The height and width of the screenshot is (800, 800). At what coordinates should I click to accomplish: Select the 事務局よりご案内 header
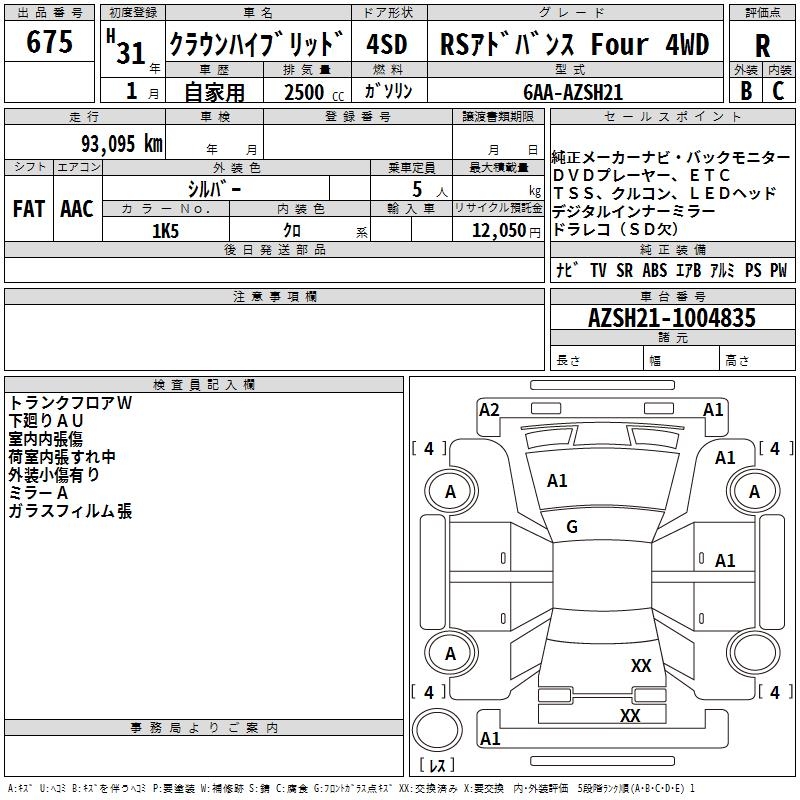(204, 728)
